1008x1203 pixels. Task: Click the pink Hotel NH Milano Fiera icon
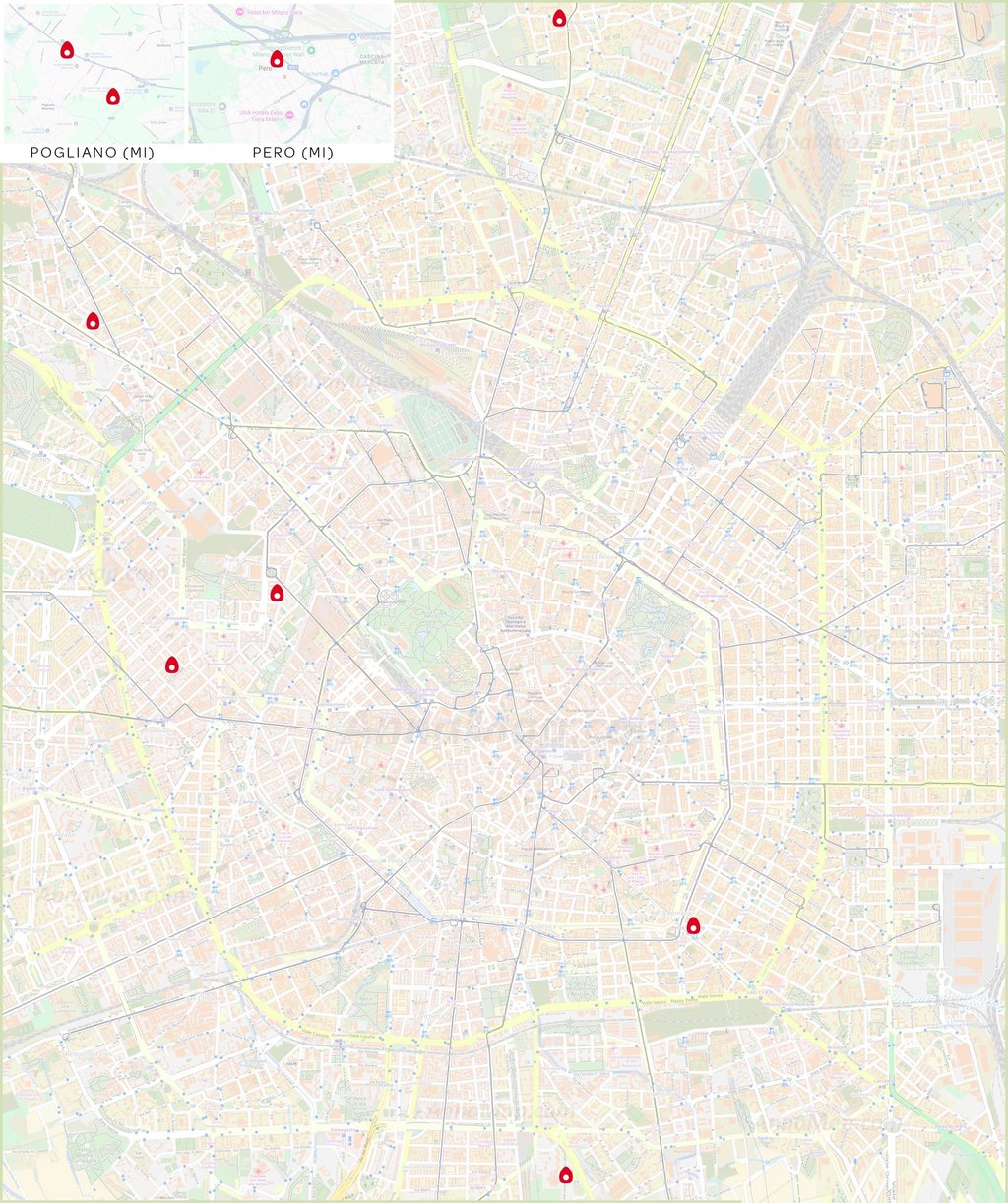point(240,12)
